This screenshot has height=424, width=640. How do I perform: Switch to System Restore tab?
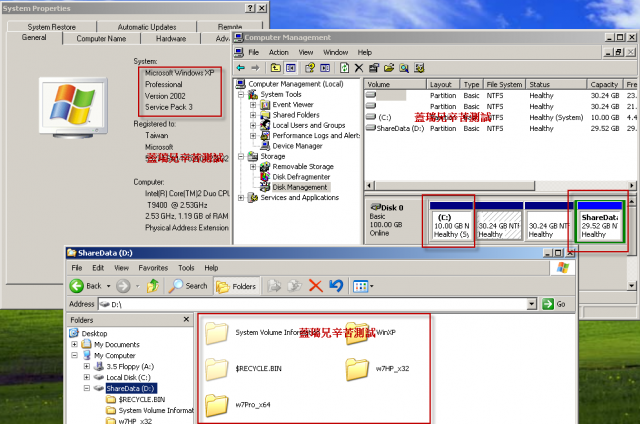(52, 27)
